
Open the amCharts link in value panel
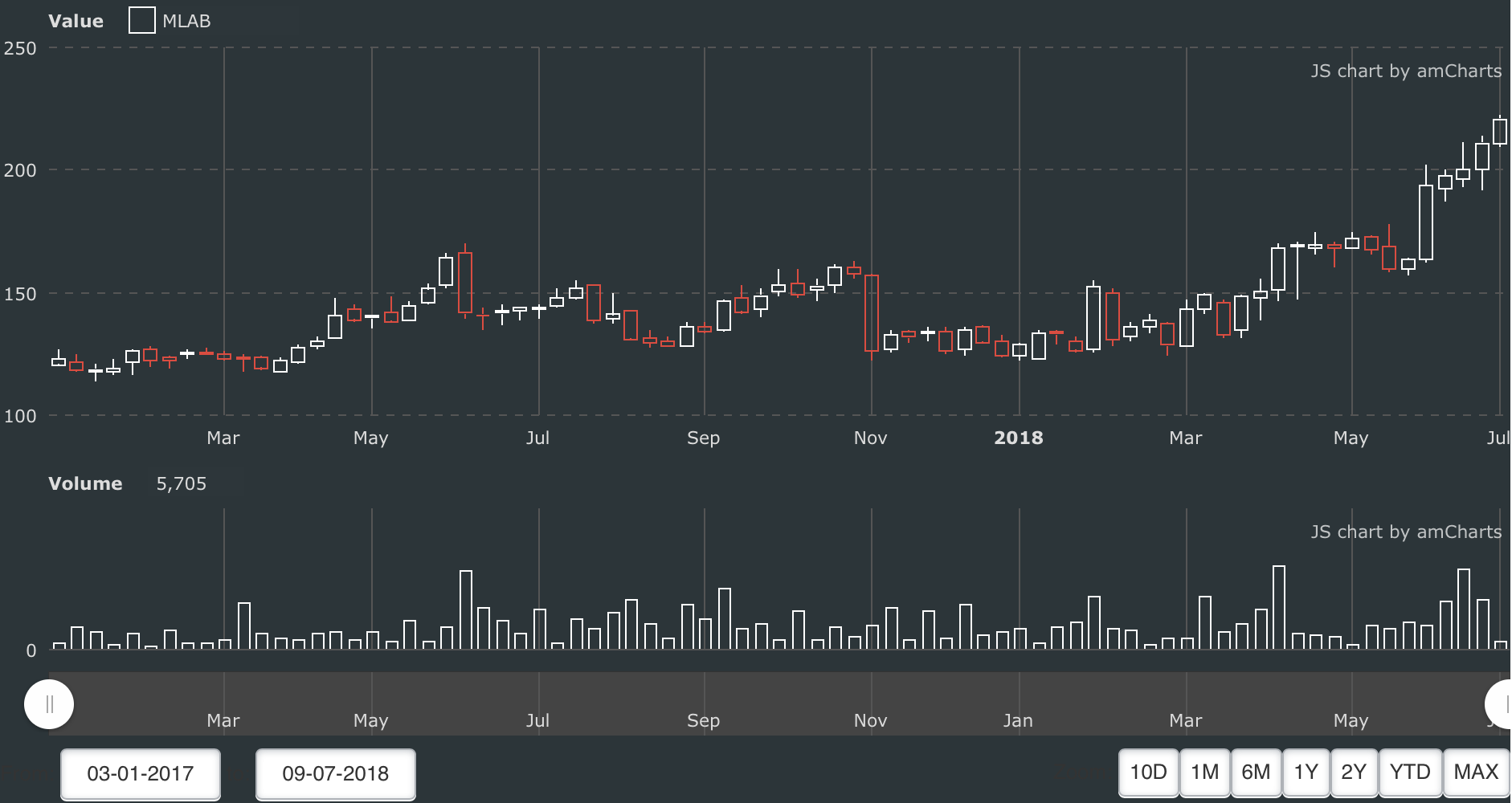click(1406, 71)
